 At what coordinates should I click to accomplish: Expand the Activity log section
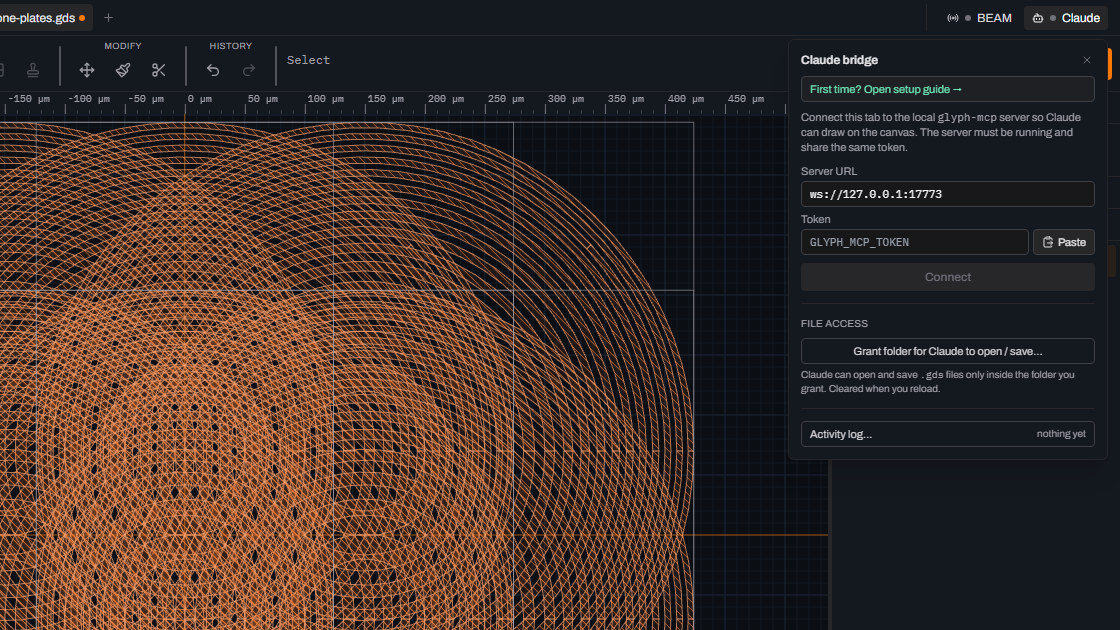tap(947, 434)
